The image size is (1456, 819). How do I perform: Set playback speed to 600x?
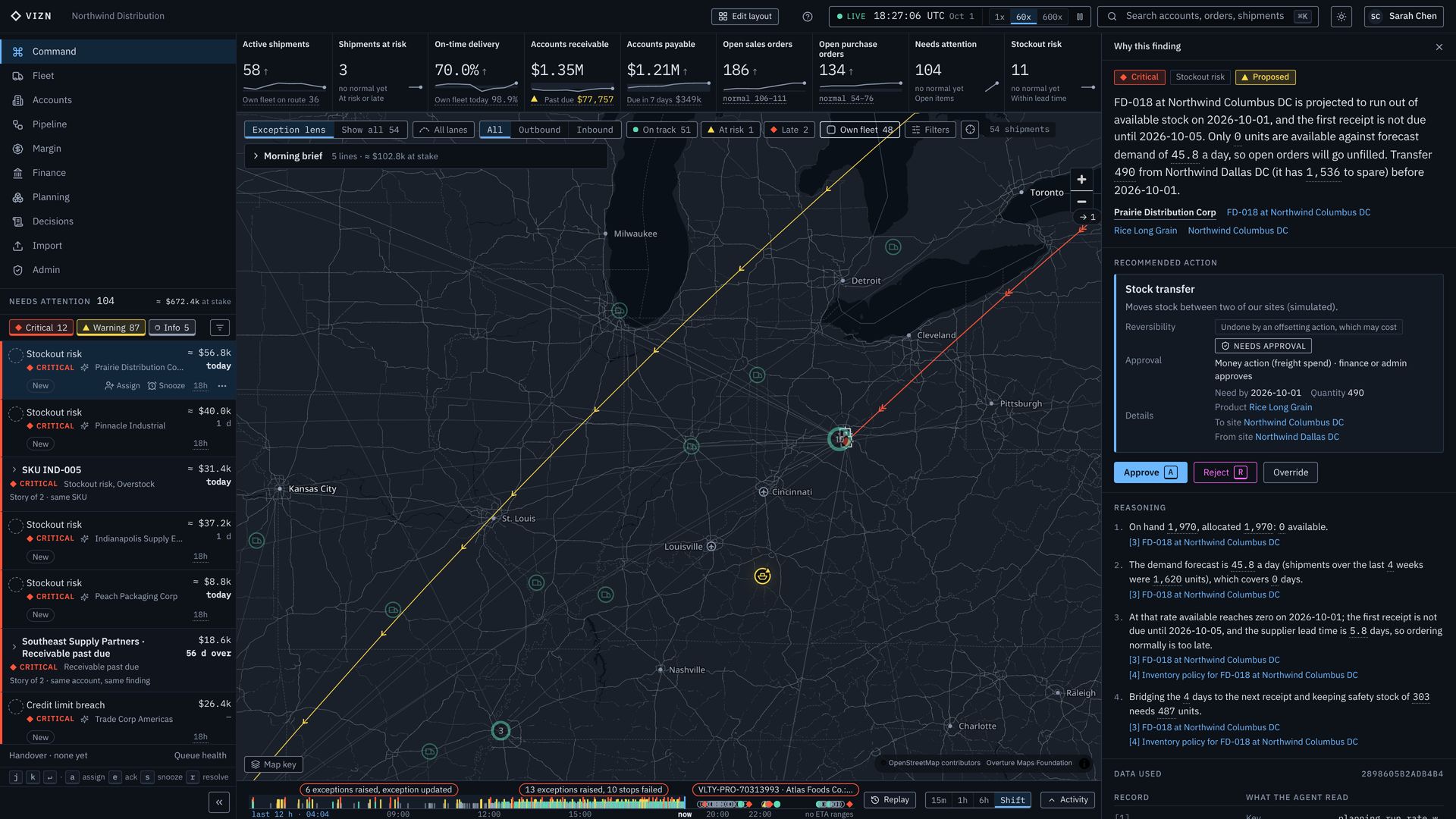(x=1052, y=17)
